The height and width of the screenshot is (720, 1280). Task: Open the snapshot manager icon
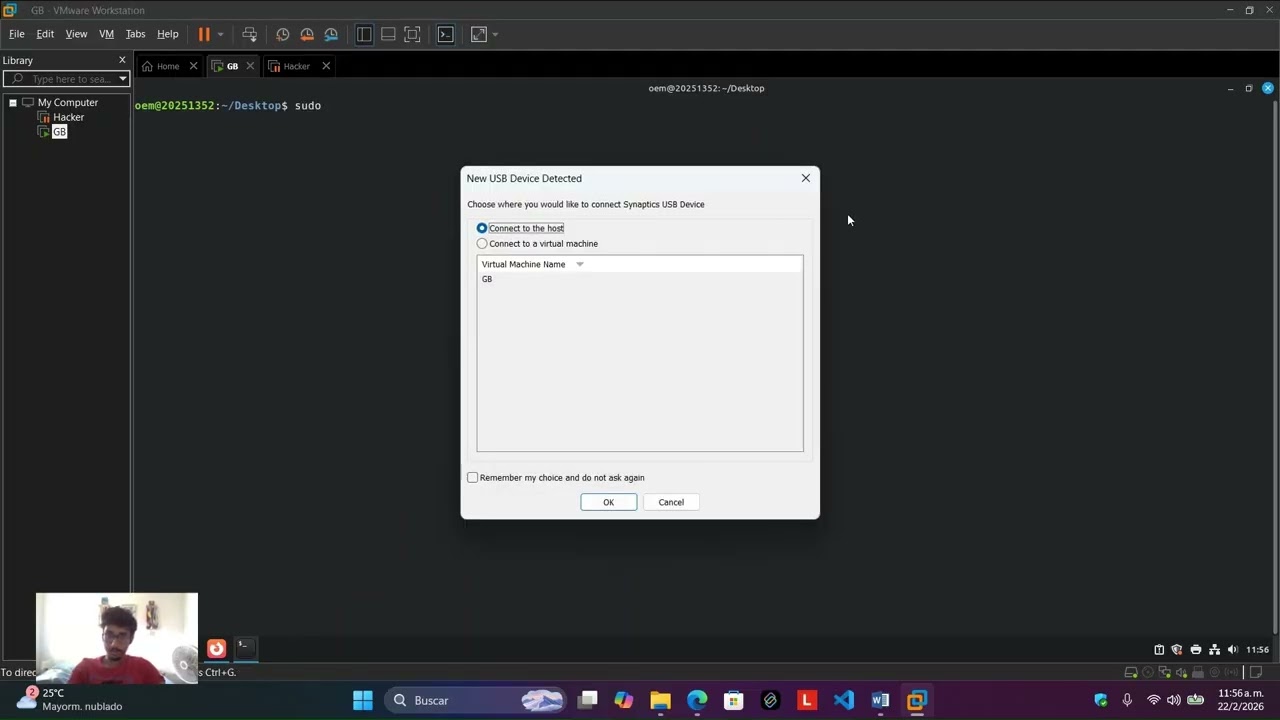pyautogui.click(x=331, y=34)
